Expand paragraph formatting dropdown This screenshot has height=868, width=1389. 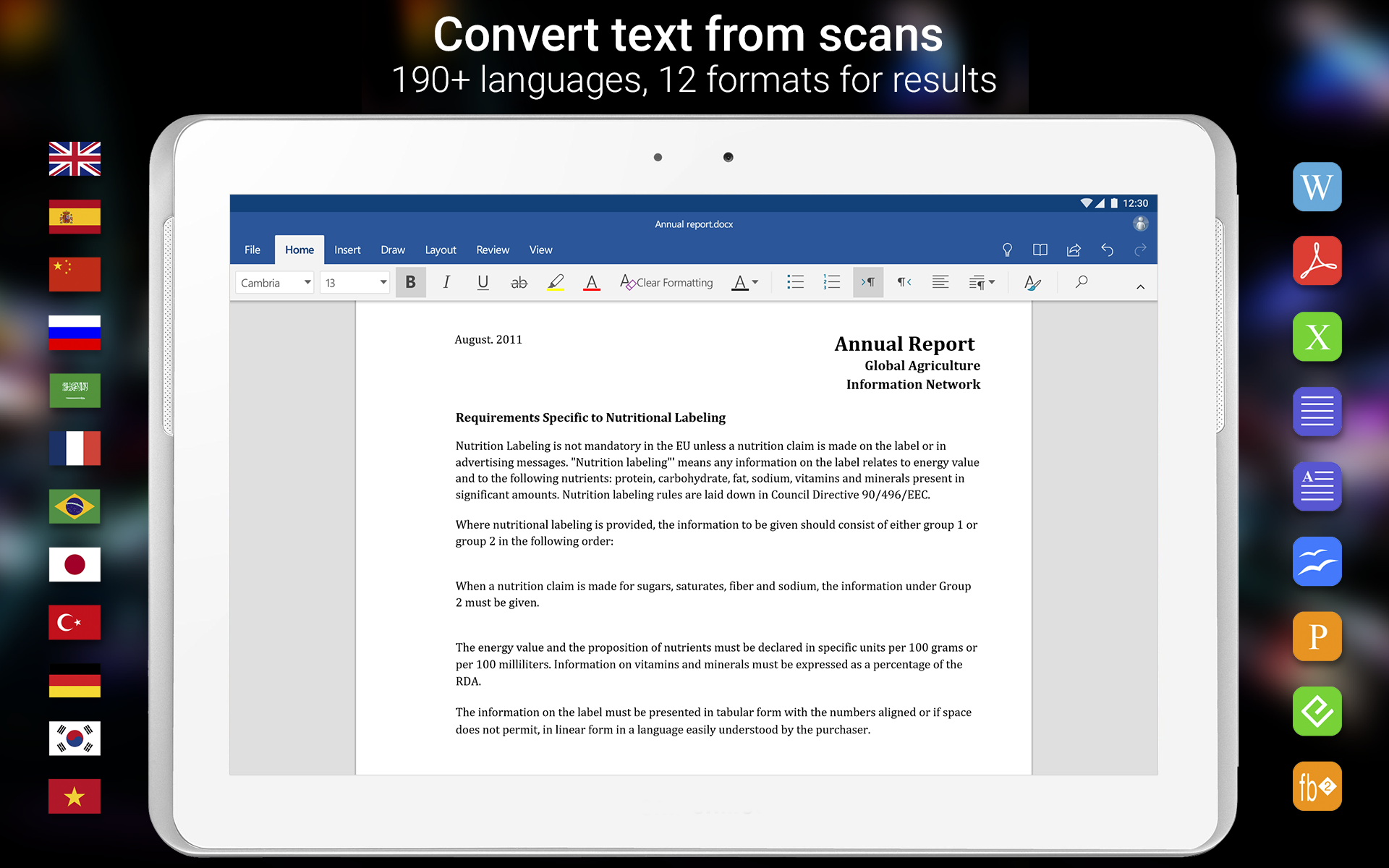pos(982,282)
